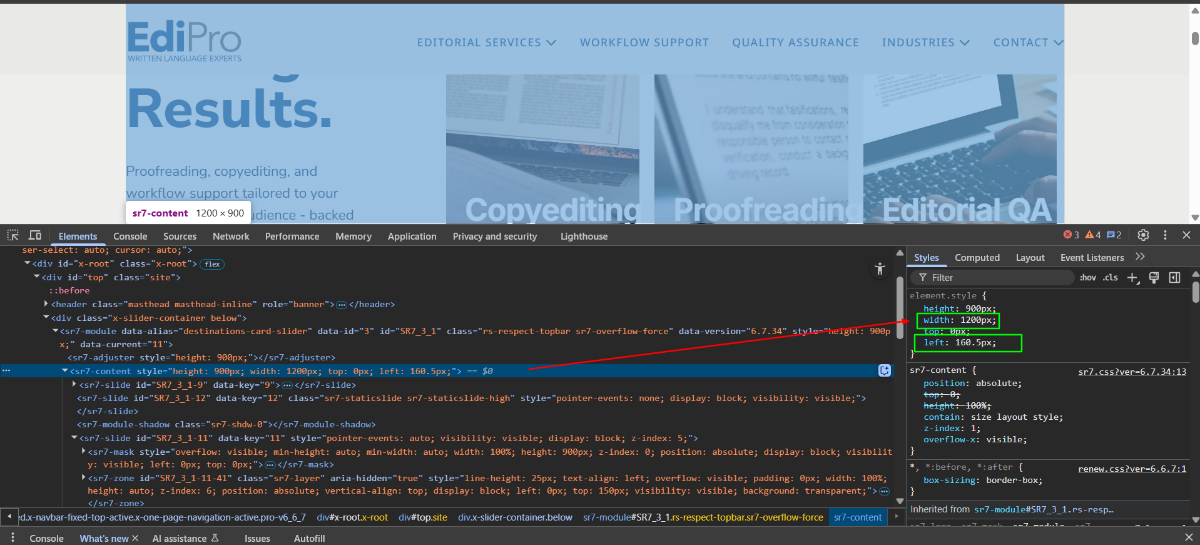Click the ellipsis actions on selected DOM row
The image size is (1200, 545).
tap(7, 370)
